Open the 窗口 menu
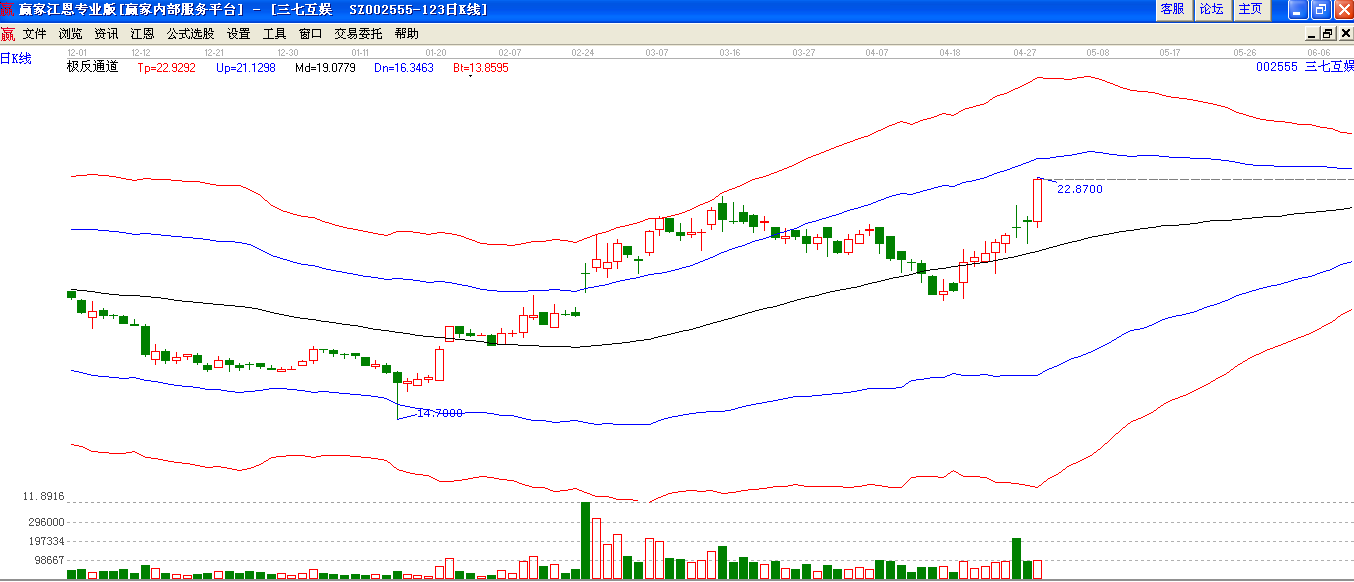 tap(310, 33)
